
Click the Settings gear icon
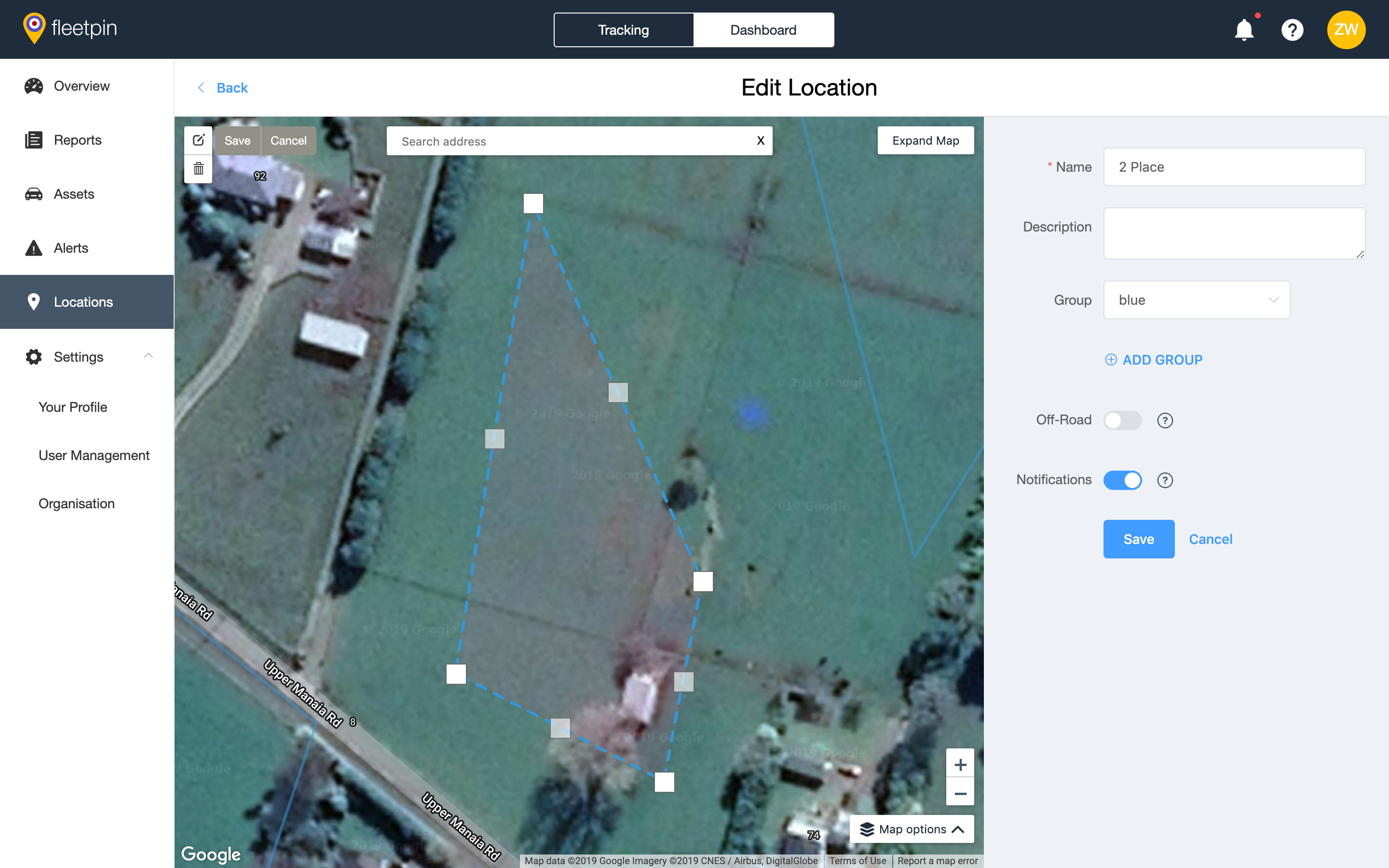(x=34, y=357)
